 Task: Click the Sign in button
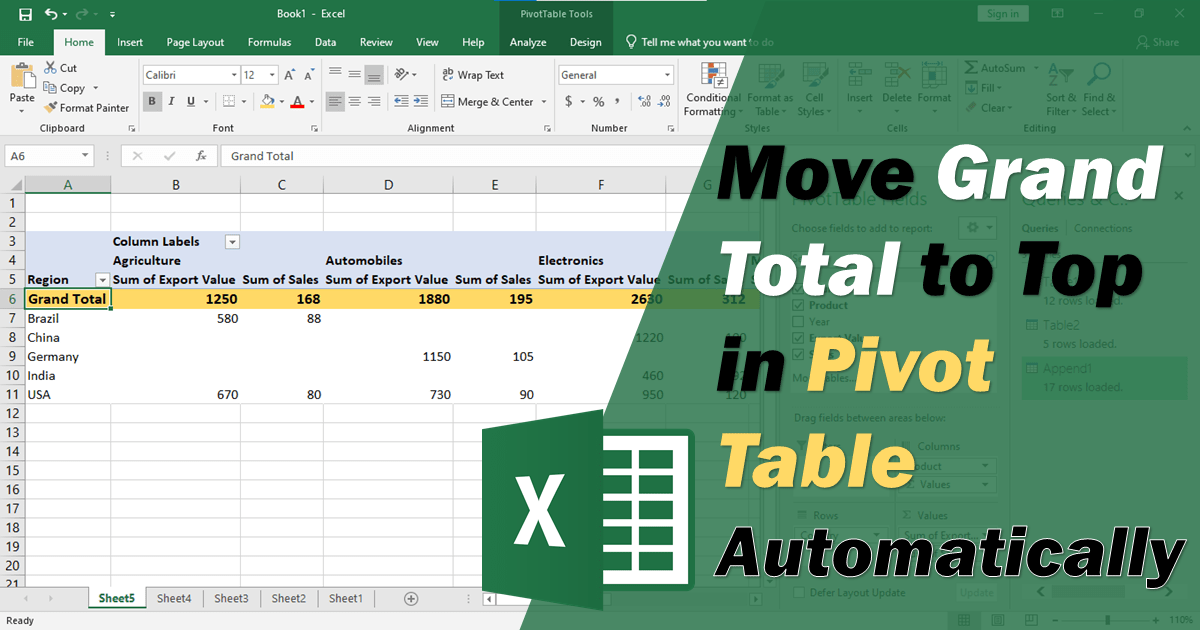pyautogui.click(x=1002, y=12)
